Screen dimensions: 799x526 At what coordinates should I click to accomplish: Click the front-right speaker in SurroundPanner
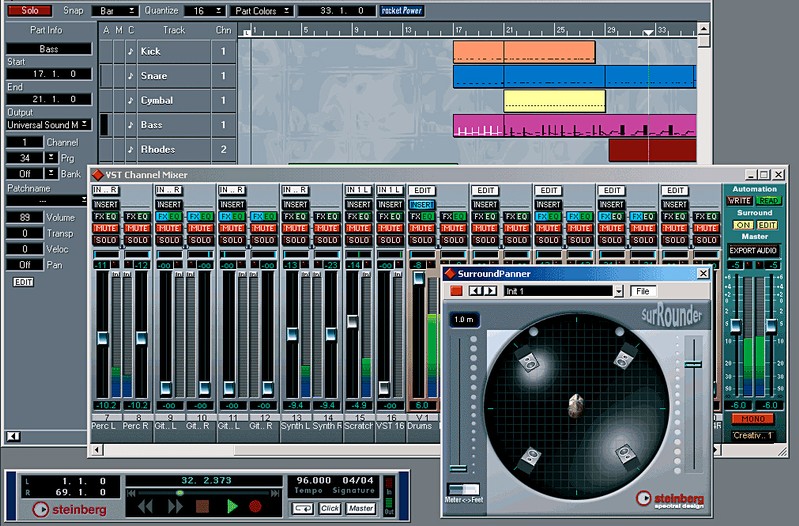click(x=624, y=358)
